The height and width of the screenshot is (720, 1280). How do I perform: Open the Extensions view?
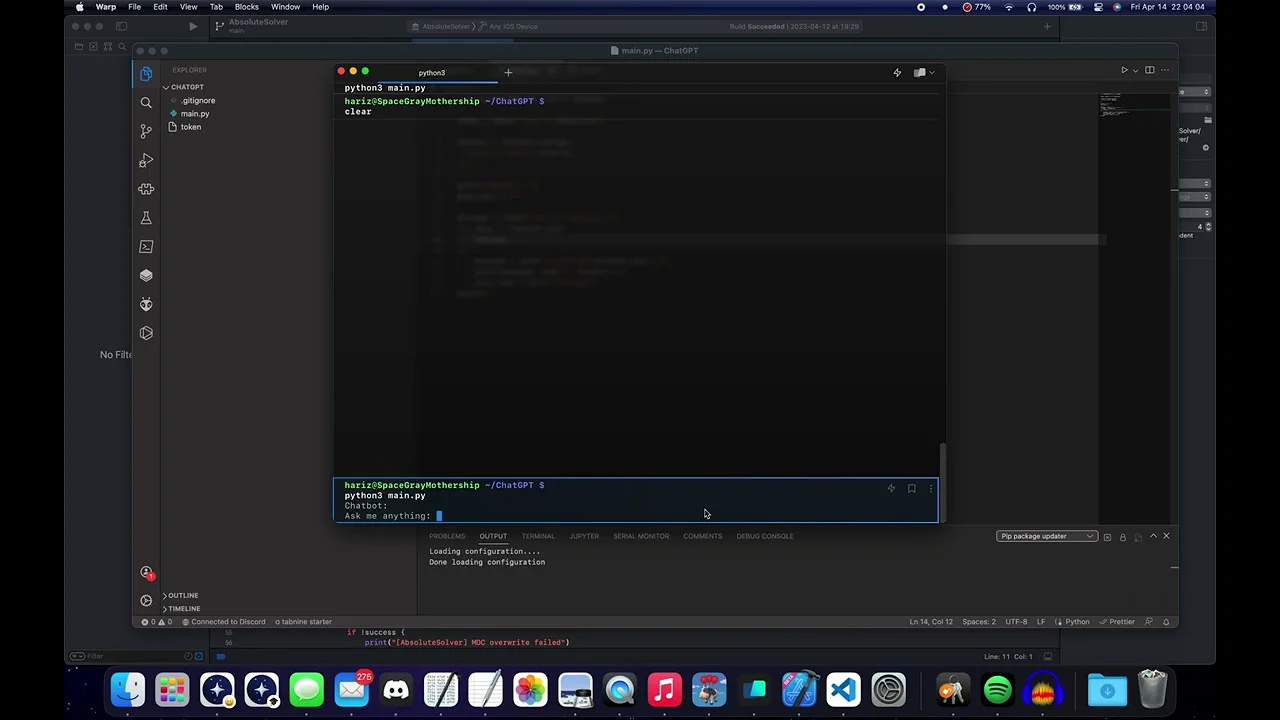pyautogui.click(x=146, y=189)
